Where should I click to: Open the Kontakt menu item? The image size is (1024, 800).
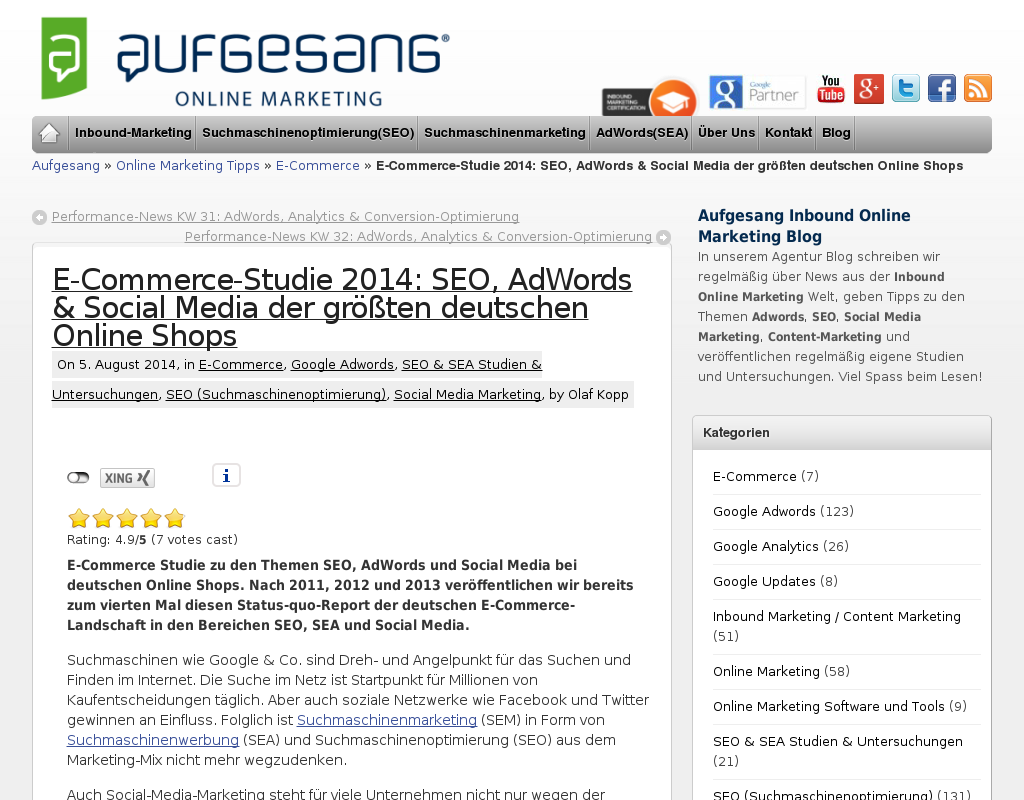point(788,133)
